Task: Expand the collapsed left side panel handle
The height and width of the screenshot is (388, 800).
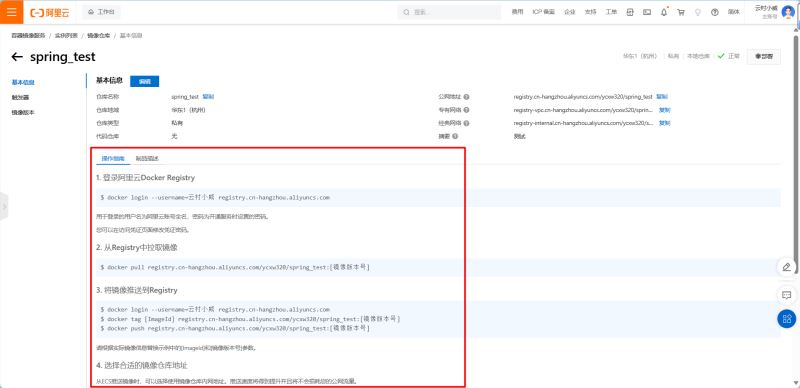Action: click(x=4, y=207)
